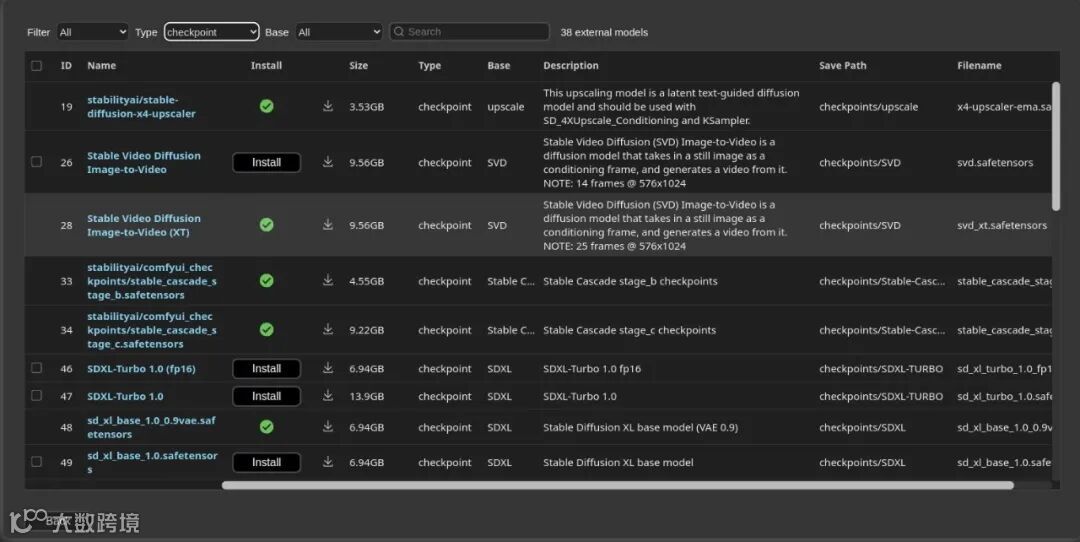Viewport: 1080px width, 542px height.
Task: Sort by the Save Path column header
Action: (842, 65)
